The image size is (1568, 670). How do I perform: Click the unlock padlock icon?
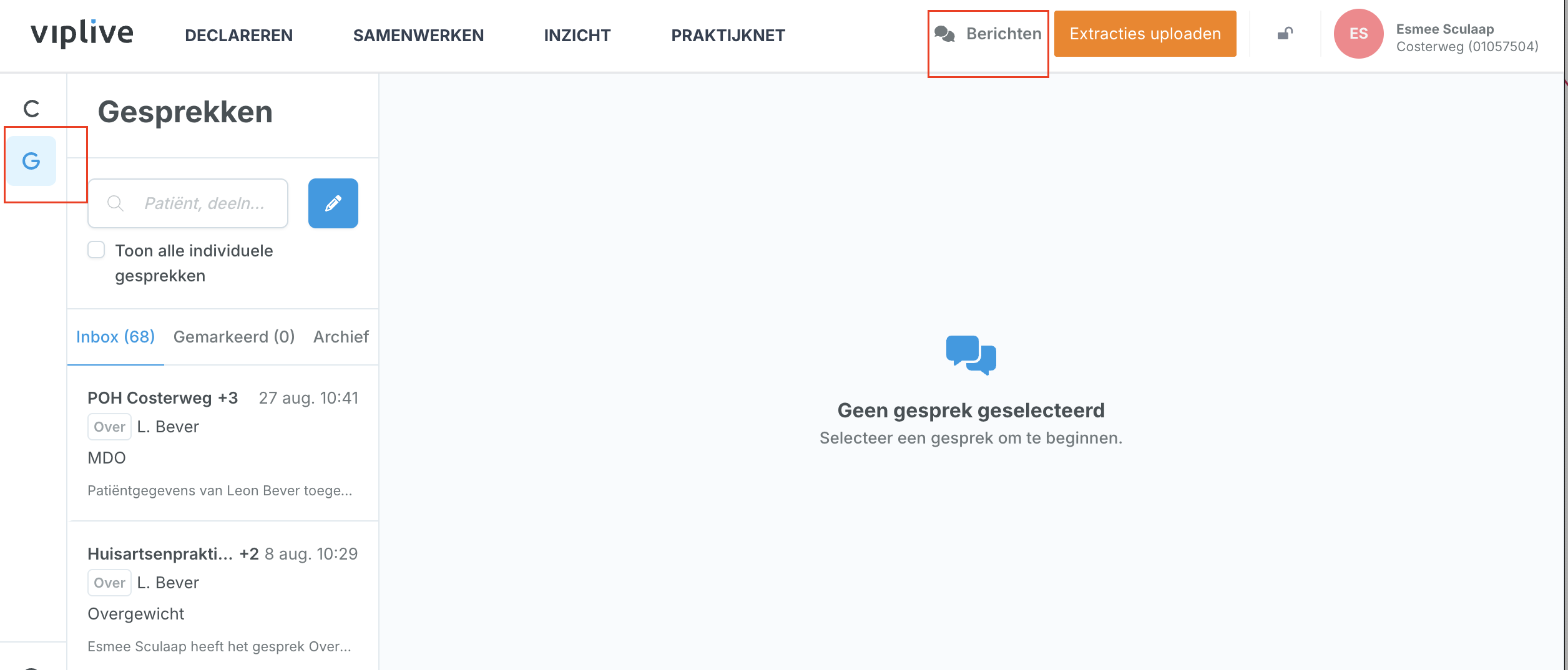coord(1285,34)
